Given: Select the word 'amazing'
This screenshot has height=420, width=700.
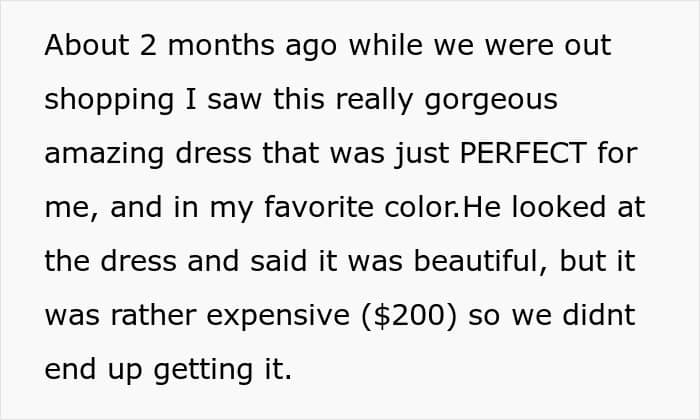Looking at the screenshot, I should pos(104,155).
